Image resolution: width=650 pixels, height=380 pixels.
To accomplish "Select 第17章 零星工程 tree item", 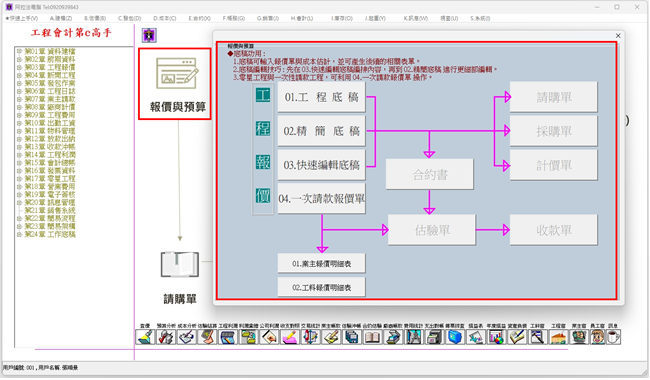I will click(50, 179).
